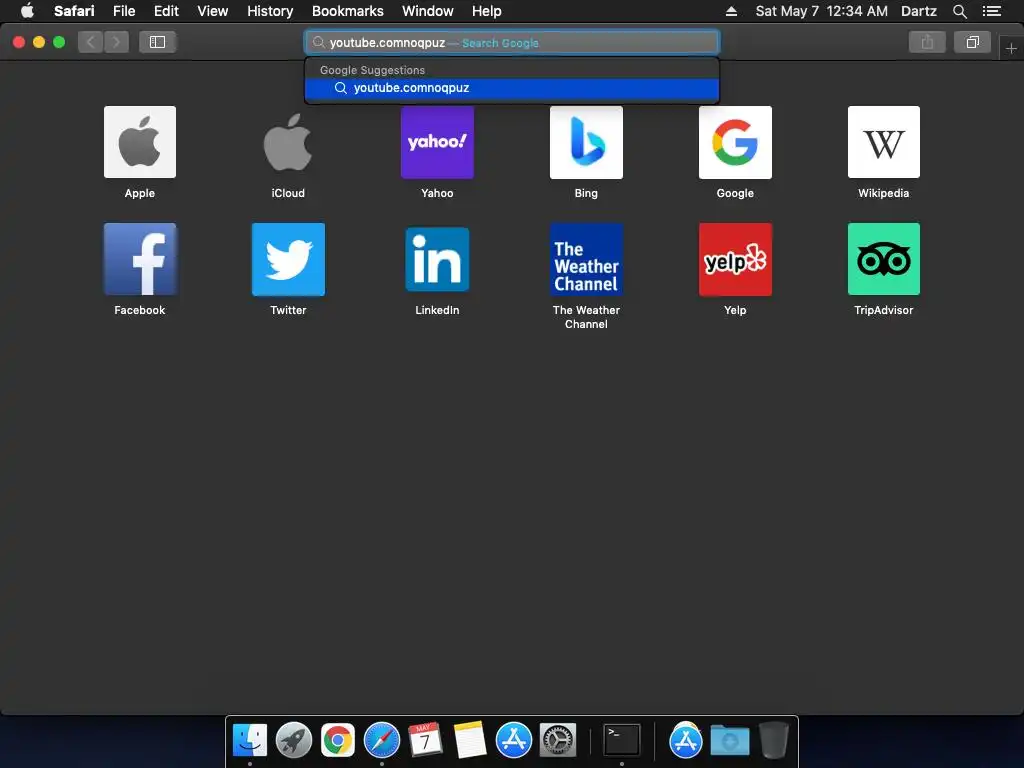
Task: Toggle the Safari sidebar button
Action: pos(157,42)
